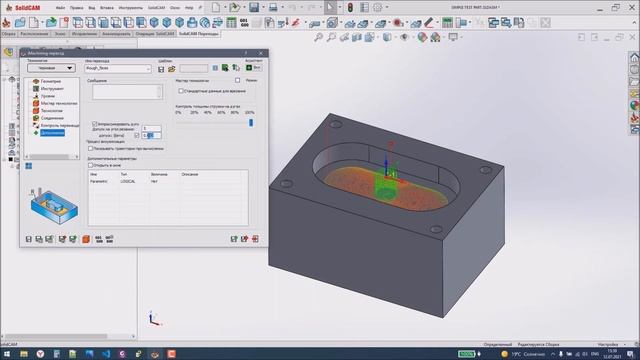Click the SolidCAM flame icon in toolbar
This screenshot has width=640, height=360.
coord(7,23)
